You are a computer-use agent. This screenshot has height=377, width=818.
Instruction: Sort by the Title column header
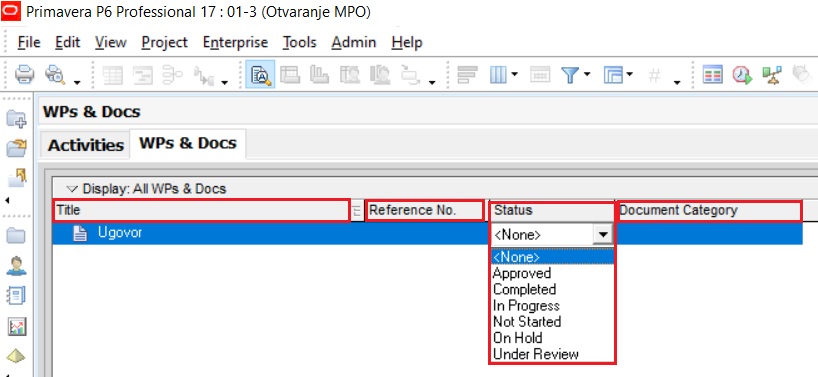(x=202, y=211)
